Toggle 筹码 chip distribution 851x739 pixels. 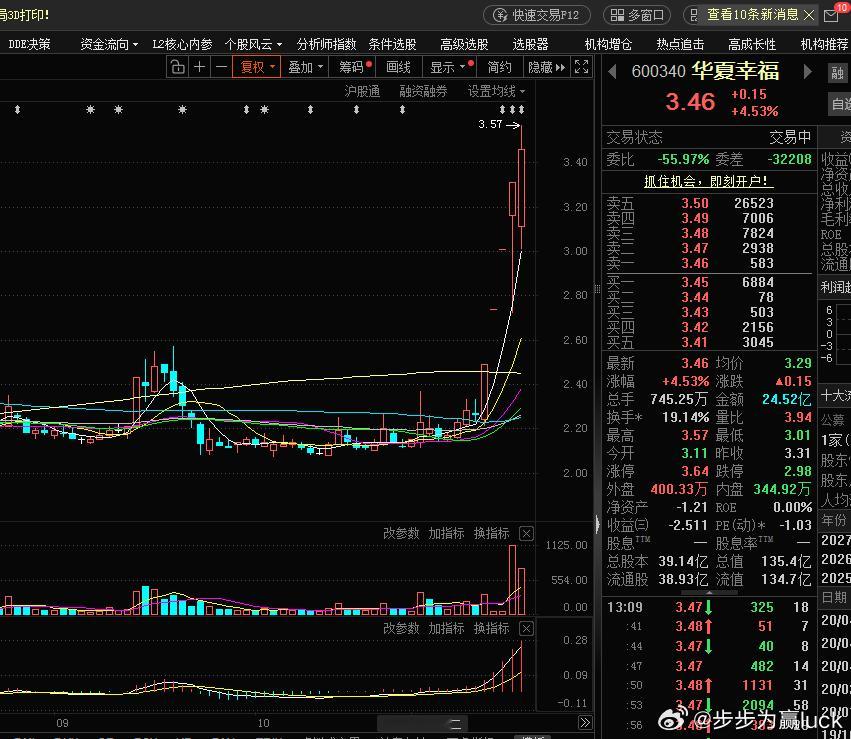351,67
